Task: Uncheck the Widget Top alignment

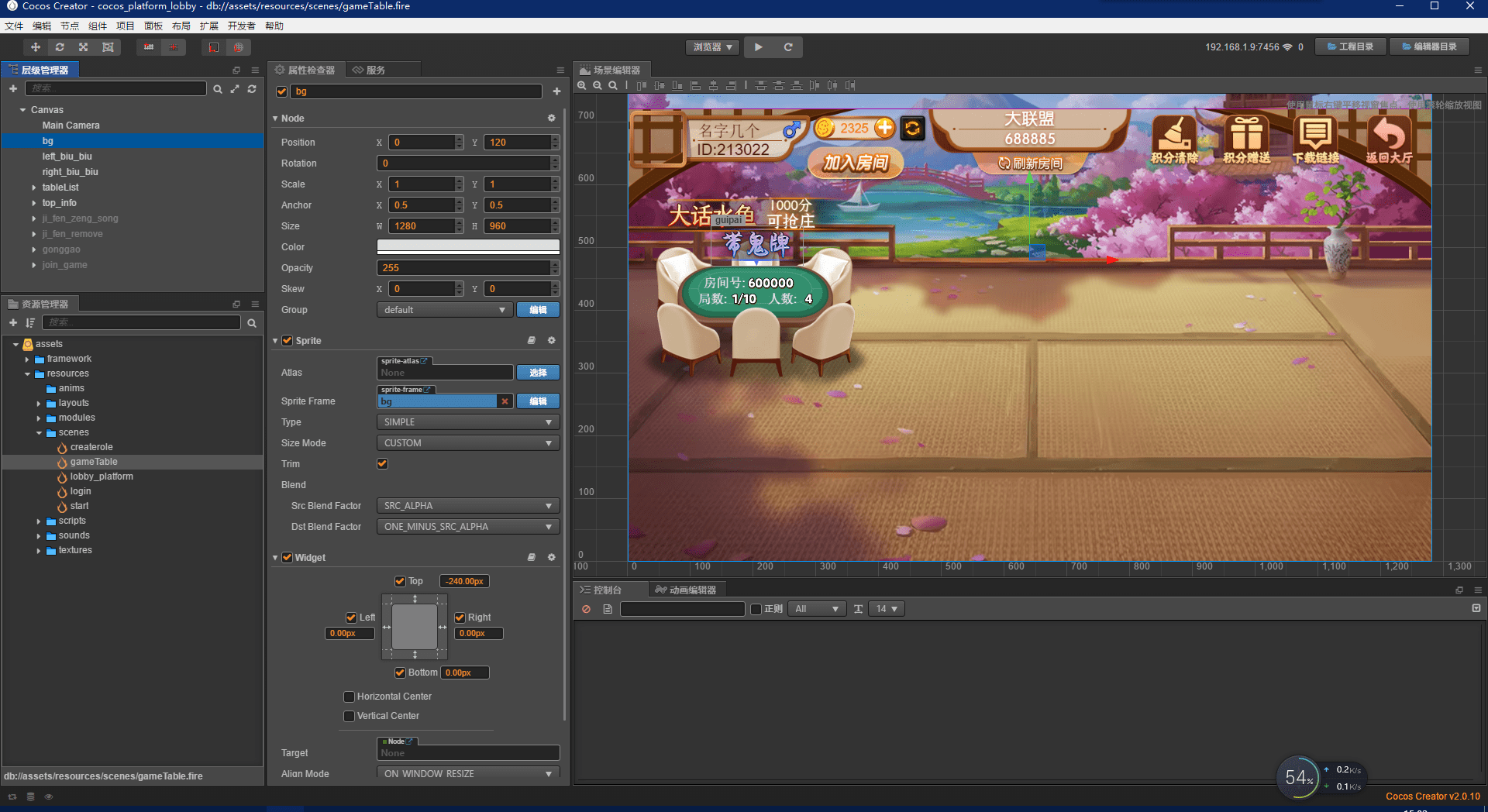Action: 400,581
